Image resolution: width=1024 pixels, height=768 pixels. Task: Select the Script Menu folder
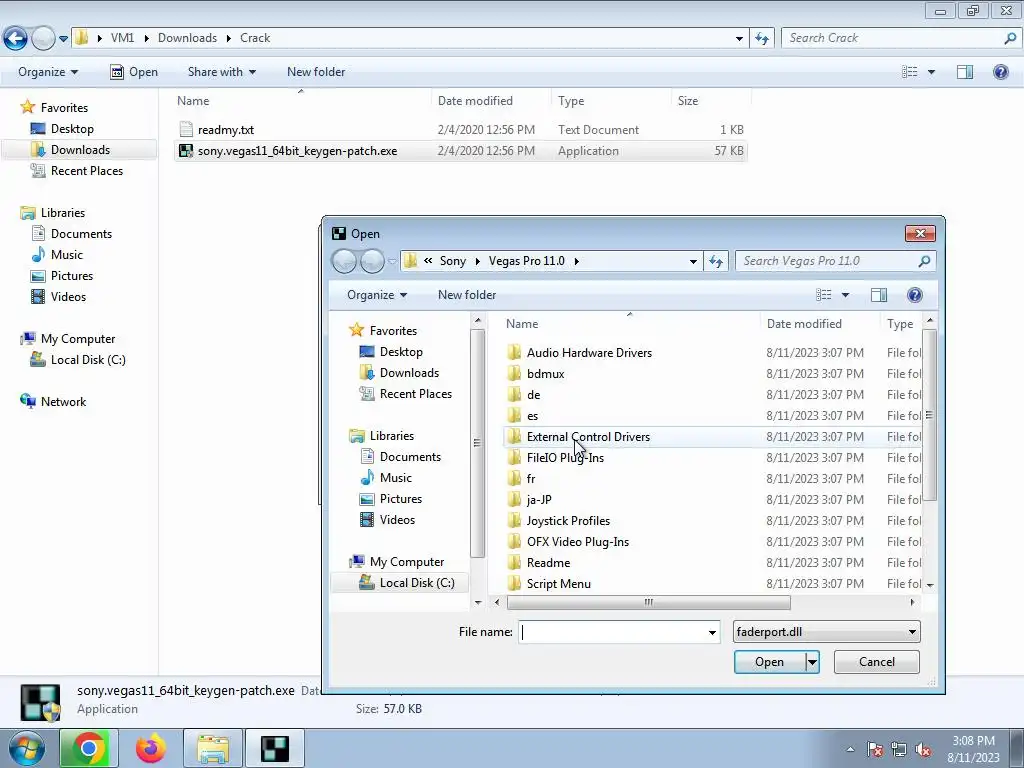click(558, 584)
